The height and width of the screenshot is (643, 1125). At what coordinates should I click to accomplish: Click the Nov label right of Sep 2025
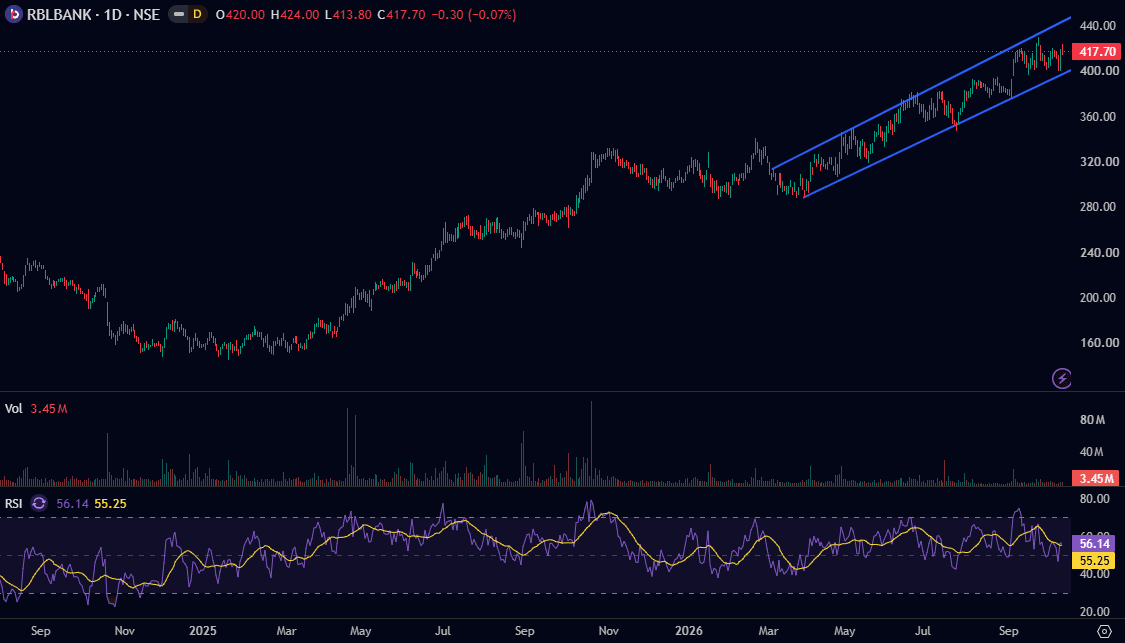click(x=608, y=631)
